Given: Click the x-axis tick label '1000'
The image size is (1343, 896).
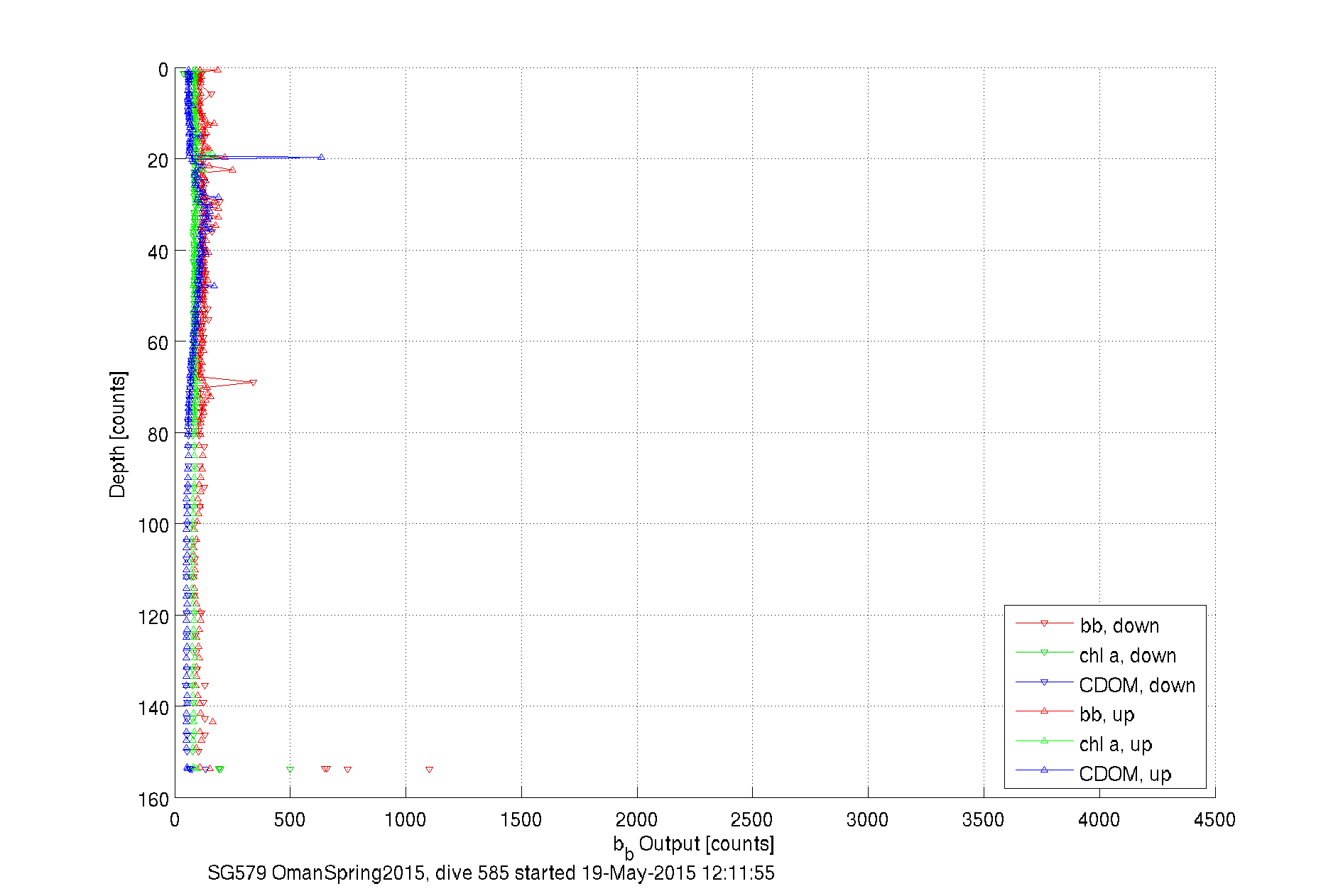Looking at the screenshot, I should (x=406, y=820).
